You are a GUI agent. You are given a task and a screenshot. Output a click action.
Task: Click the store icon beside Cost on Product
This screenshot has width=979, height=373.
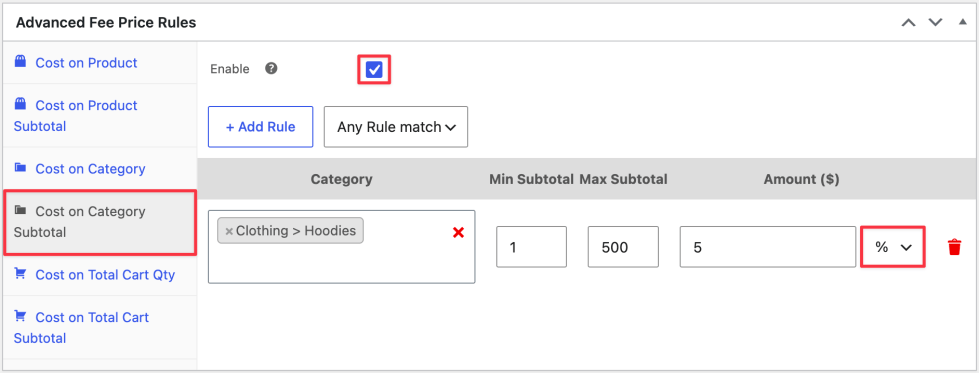tap(21, 62)
